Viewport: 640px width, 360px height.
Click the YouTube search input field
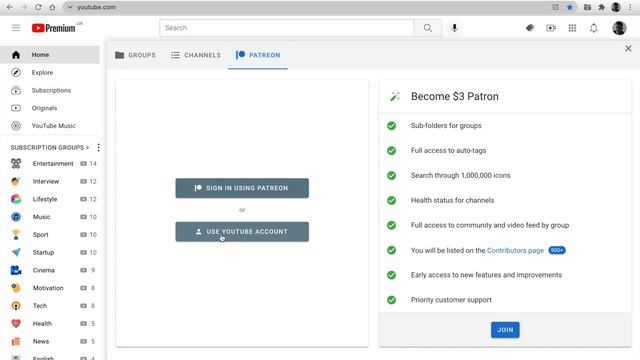[287, 28]
